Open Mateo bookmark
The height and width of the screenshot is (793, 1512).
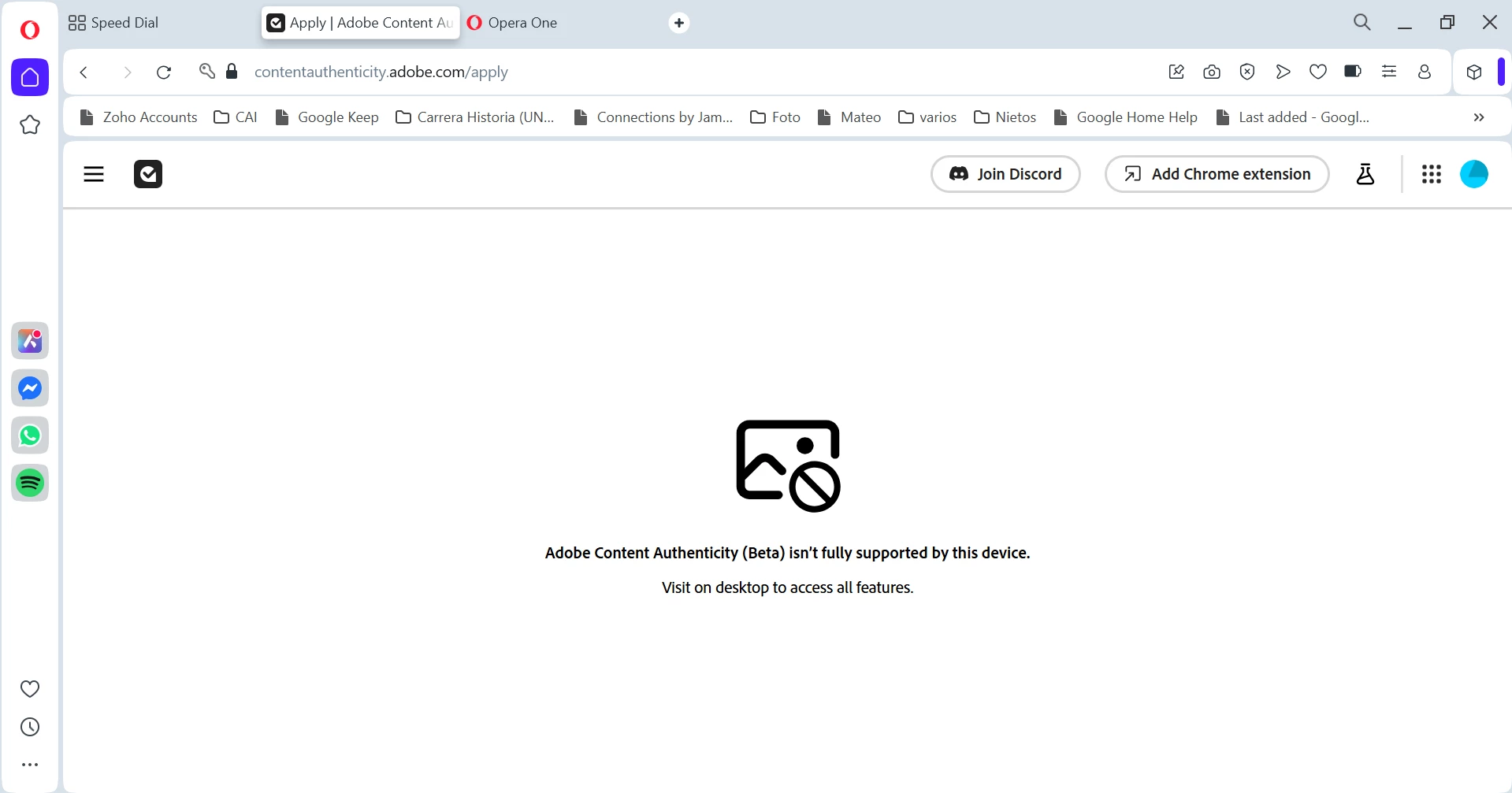point(849,117)
